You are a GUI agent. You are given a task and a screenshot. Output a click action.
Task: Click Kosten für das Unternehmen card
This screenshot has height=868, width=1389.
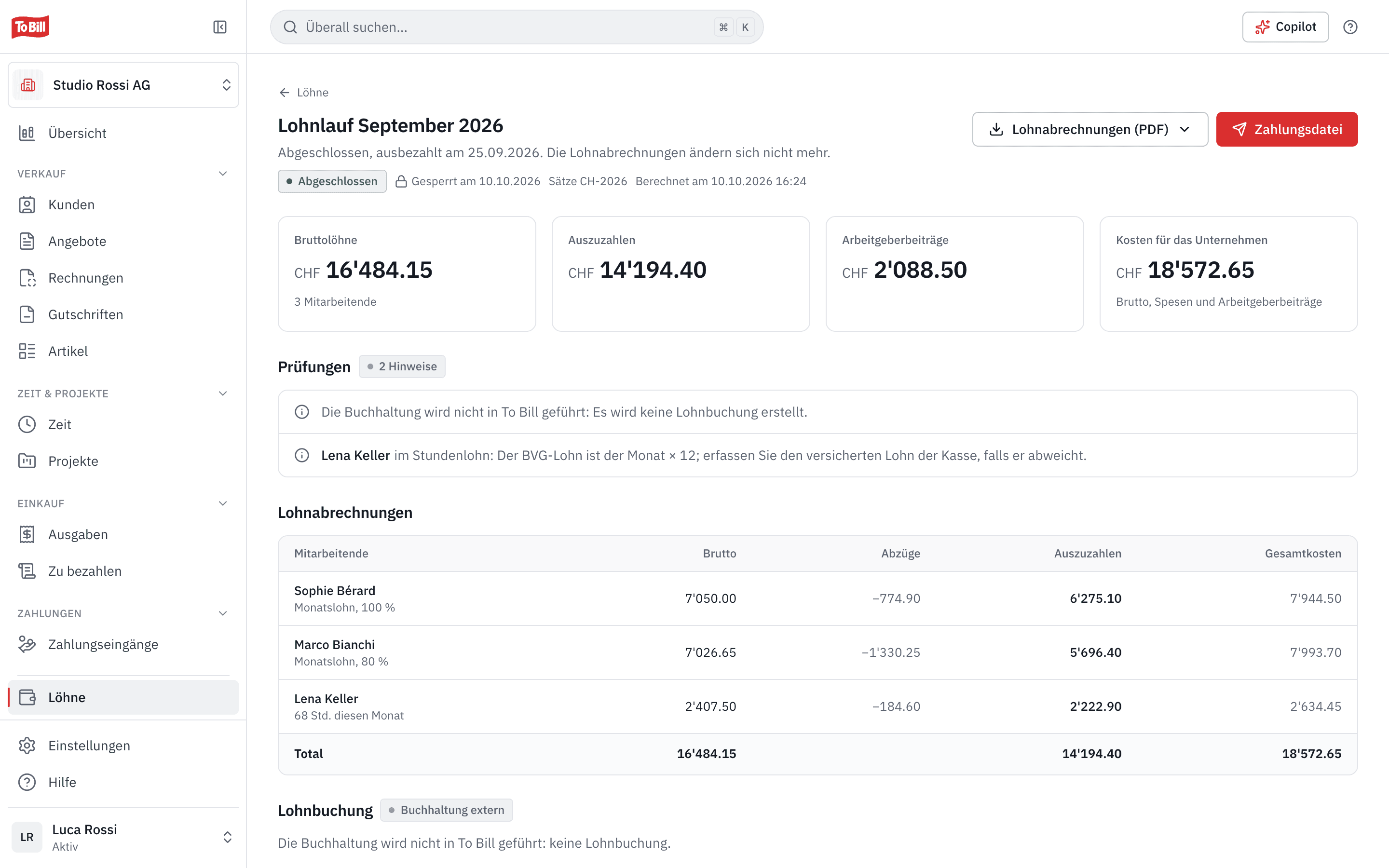click(1228, 274)
